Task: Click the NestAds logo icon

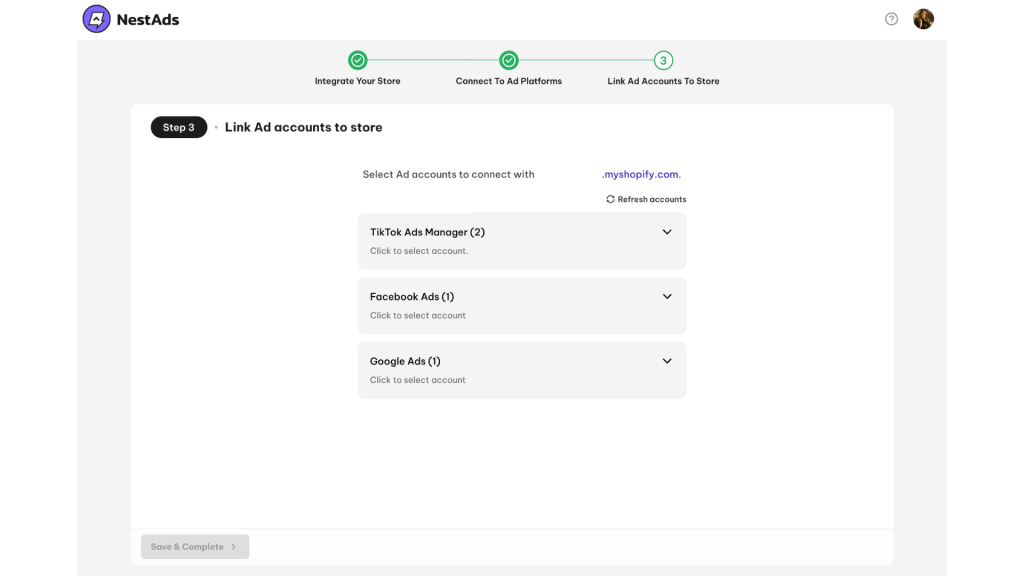Action: (97, 19)
